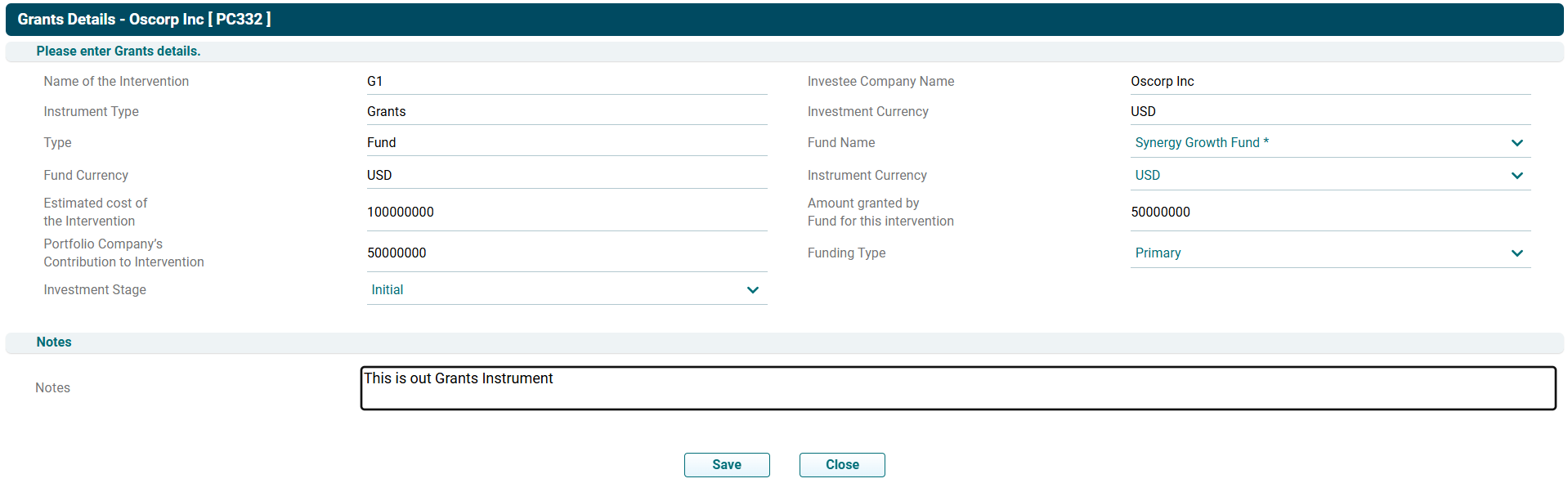
Task: Click the Grants Details title bar
Action: pos(144,20)
